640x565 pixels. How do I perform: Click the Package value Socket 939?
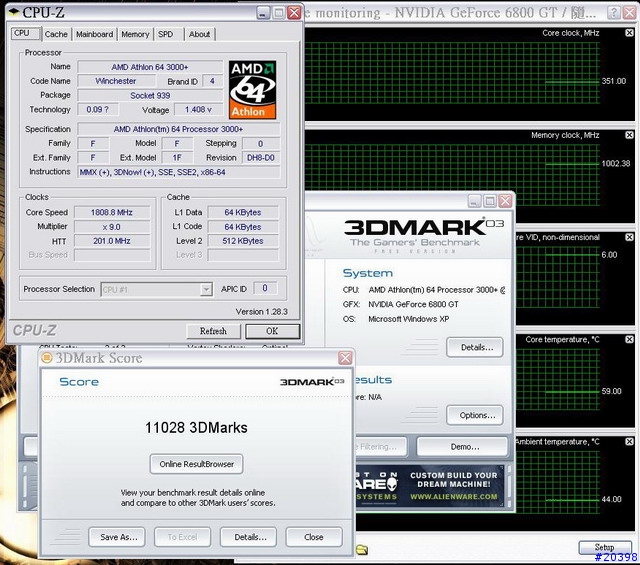pos(150,96)
